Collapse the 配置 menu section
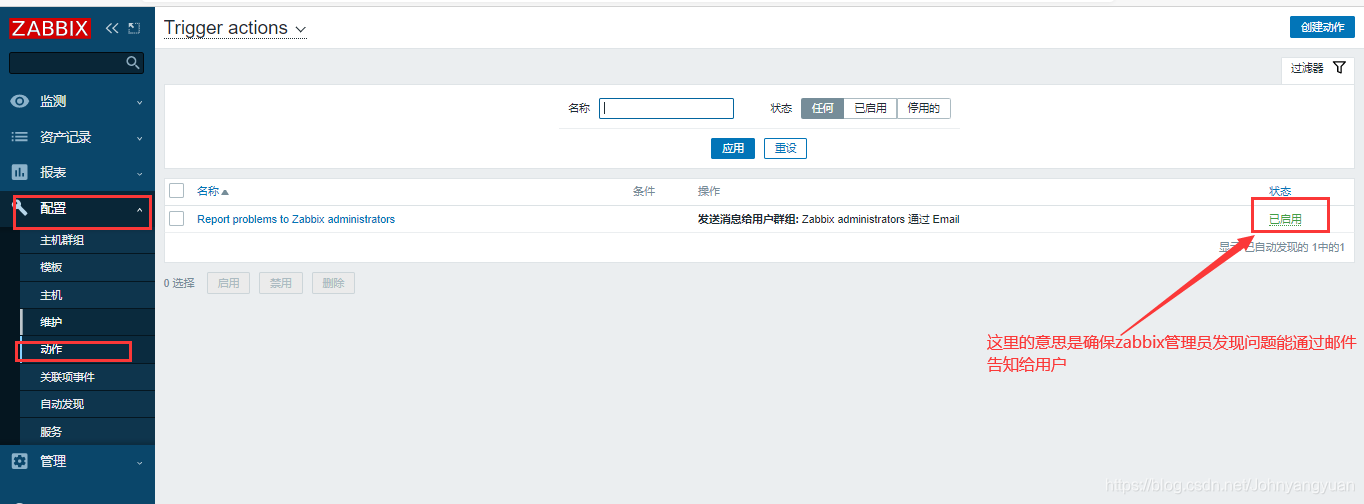 pos(77,208)
